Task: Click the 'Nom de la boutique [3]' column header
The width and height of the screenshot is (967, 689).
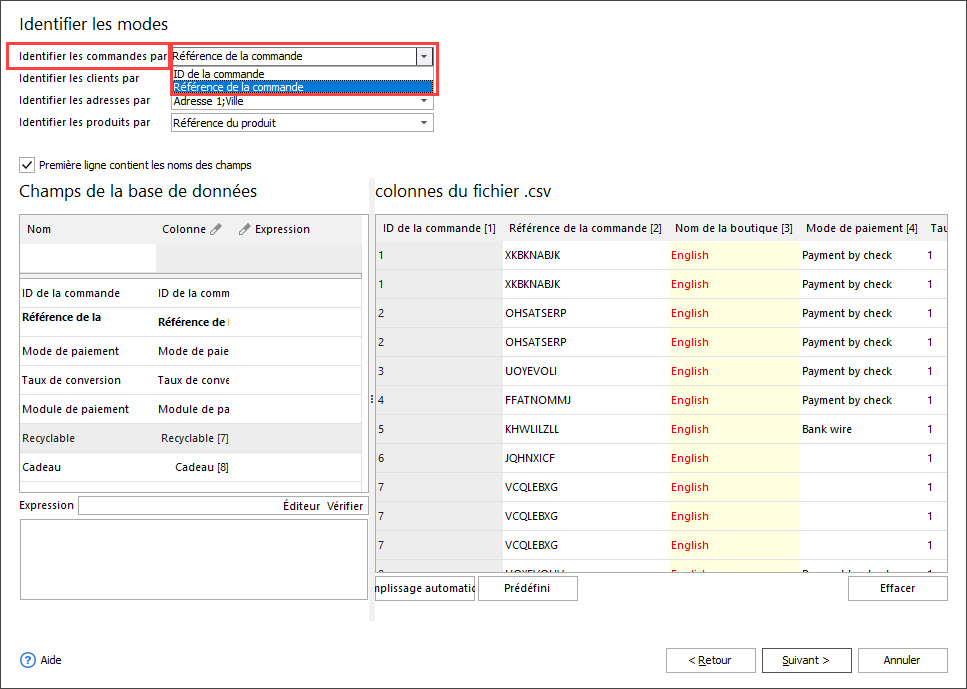Action: [733, 228]
